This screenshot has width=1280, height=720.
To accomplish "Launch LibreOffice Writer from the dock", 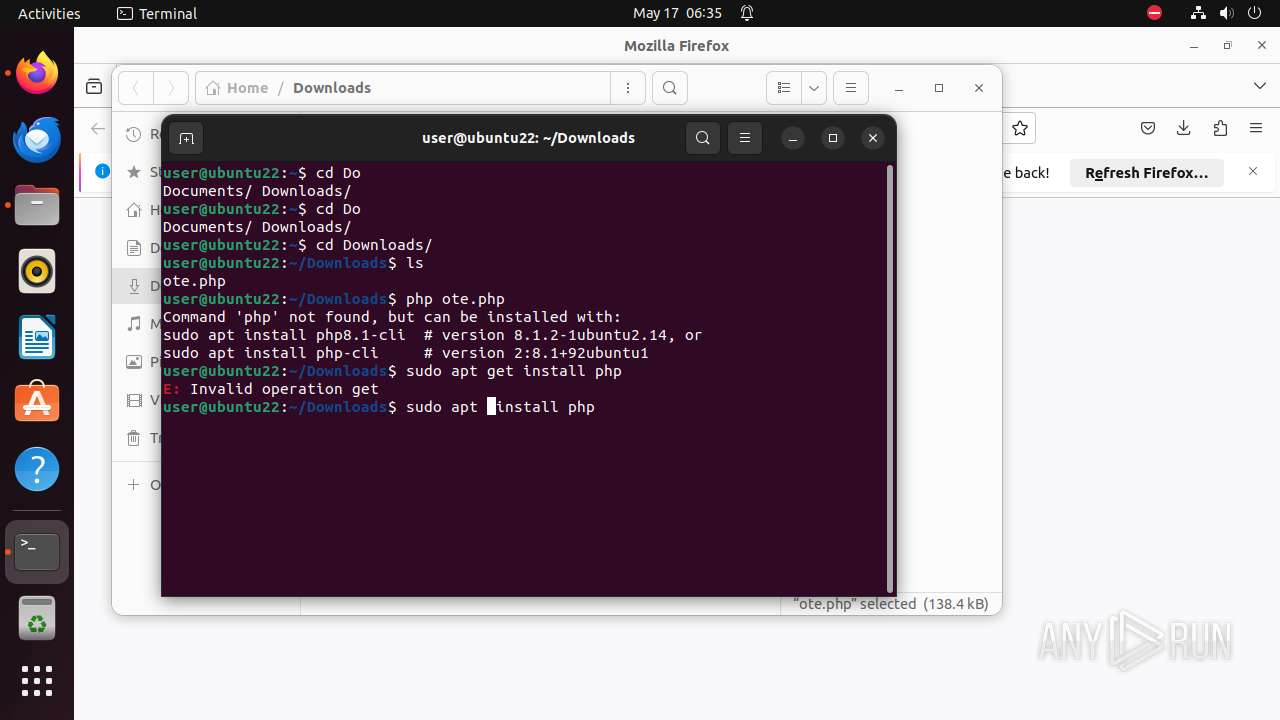I will (37, 337).
